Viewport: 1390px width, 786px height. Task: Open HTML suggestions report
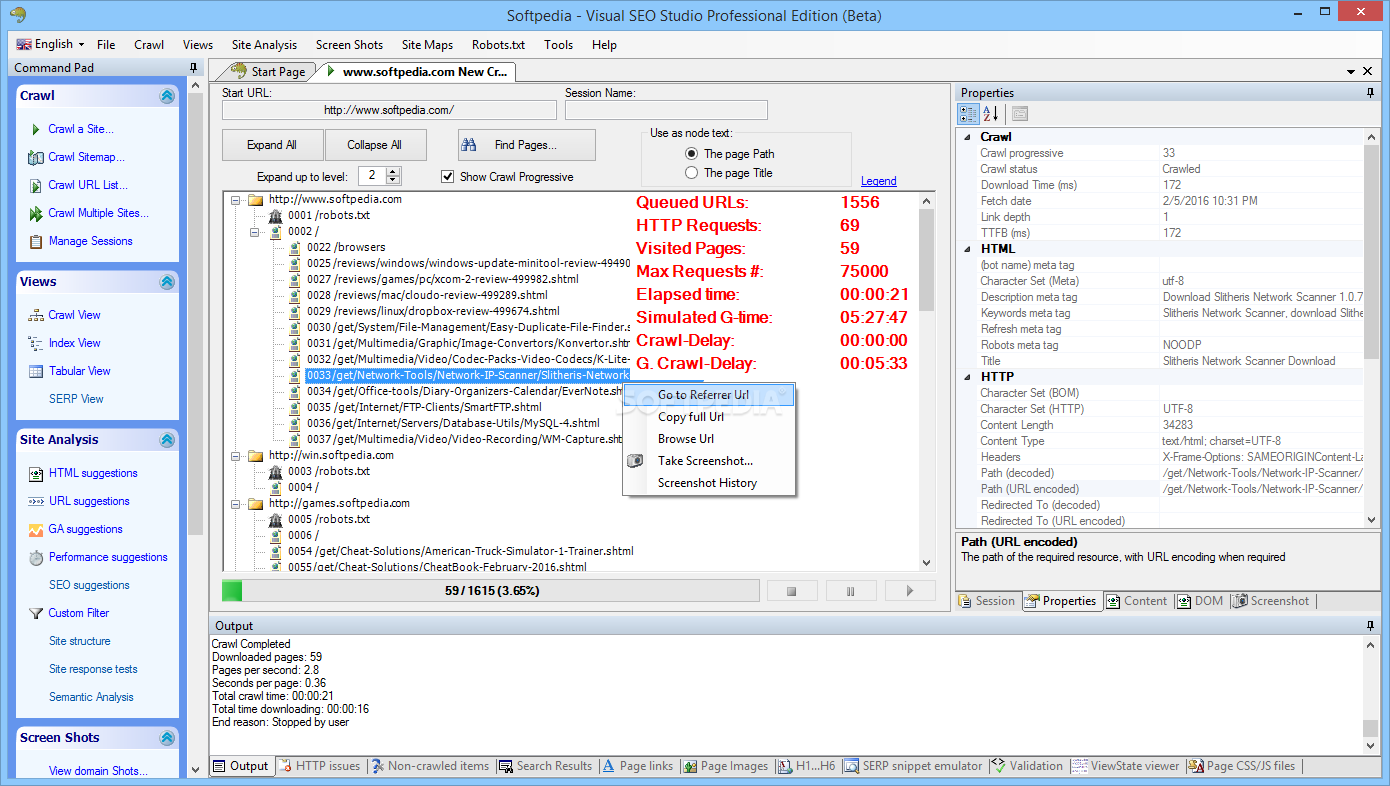click(93, 473)
